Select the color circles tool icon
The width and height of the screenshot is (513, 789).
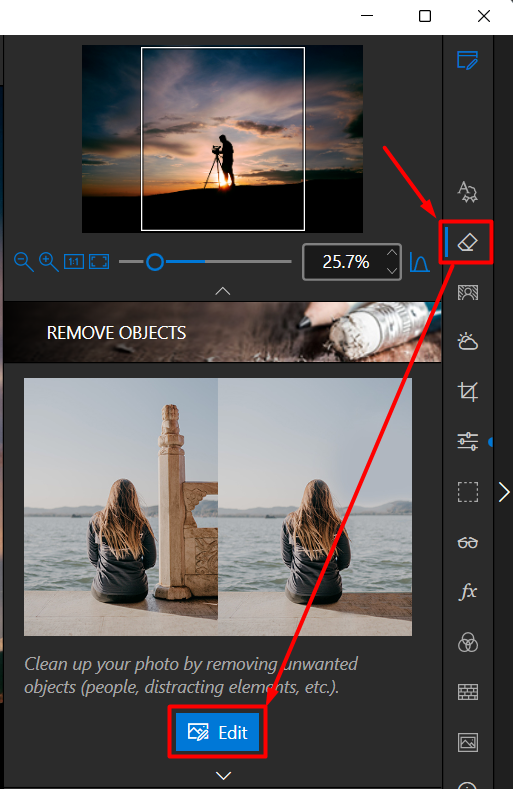pos(468,643)
